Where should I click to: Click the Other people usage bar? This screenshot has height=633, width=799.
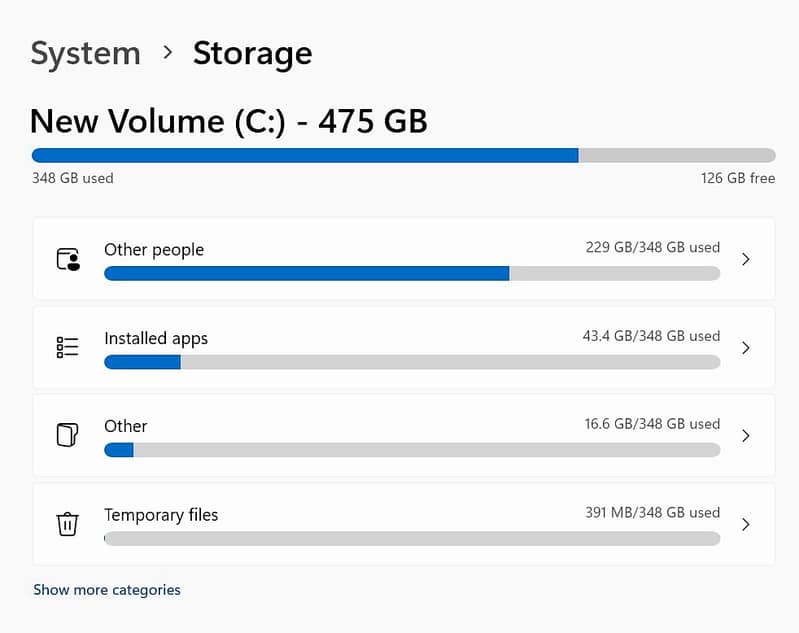click(x=411, y=273)
